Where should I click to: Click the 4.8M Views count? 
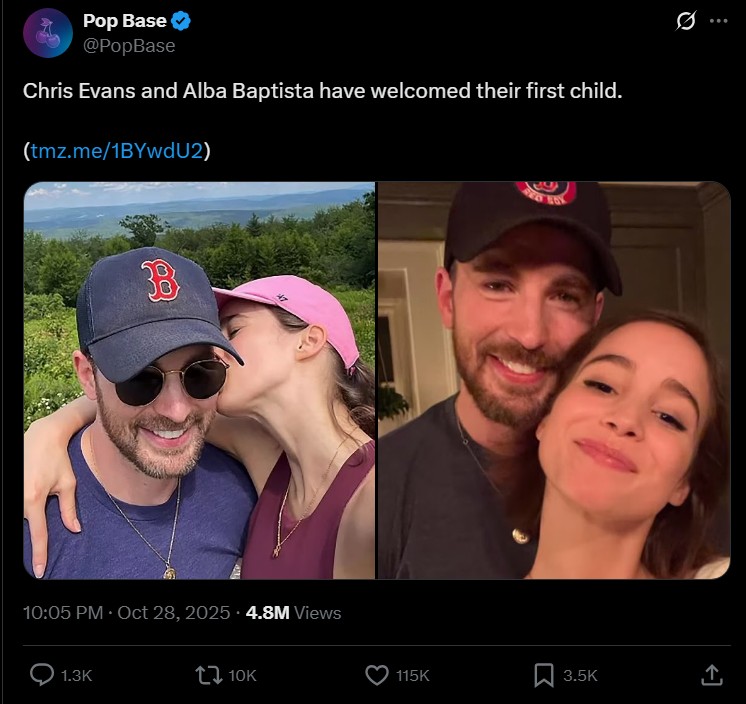[293, 613]
